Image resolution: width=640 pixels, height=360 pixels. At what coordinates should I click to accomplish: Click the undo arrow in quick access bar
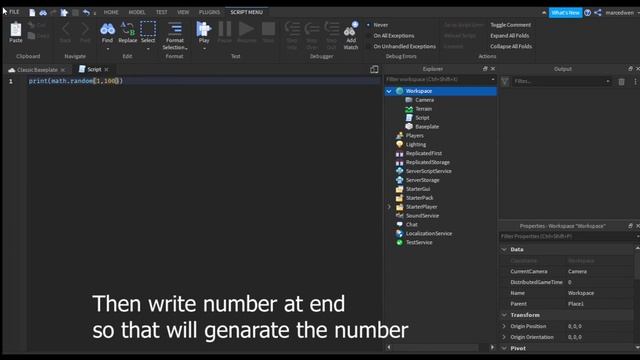coord(86,13)
